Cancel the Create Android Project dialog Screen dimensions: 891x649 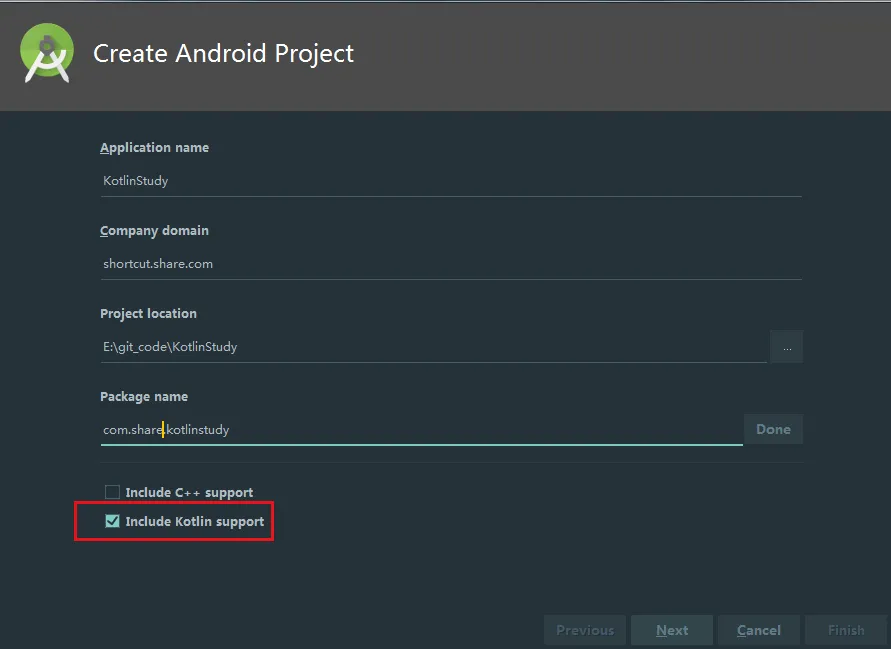[759, 630]
